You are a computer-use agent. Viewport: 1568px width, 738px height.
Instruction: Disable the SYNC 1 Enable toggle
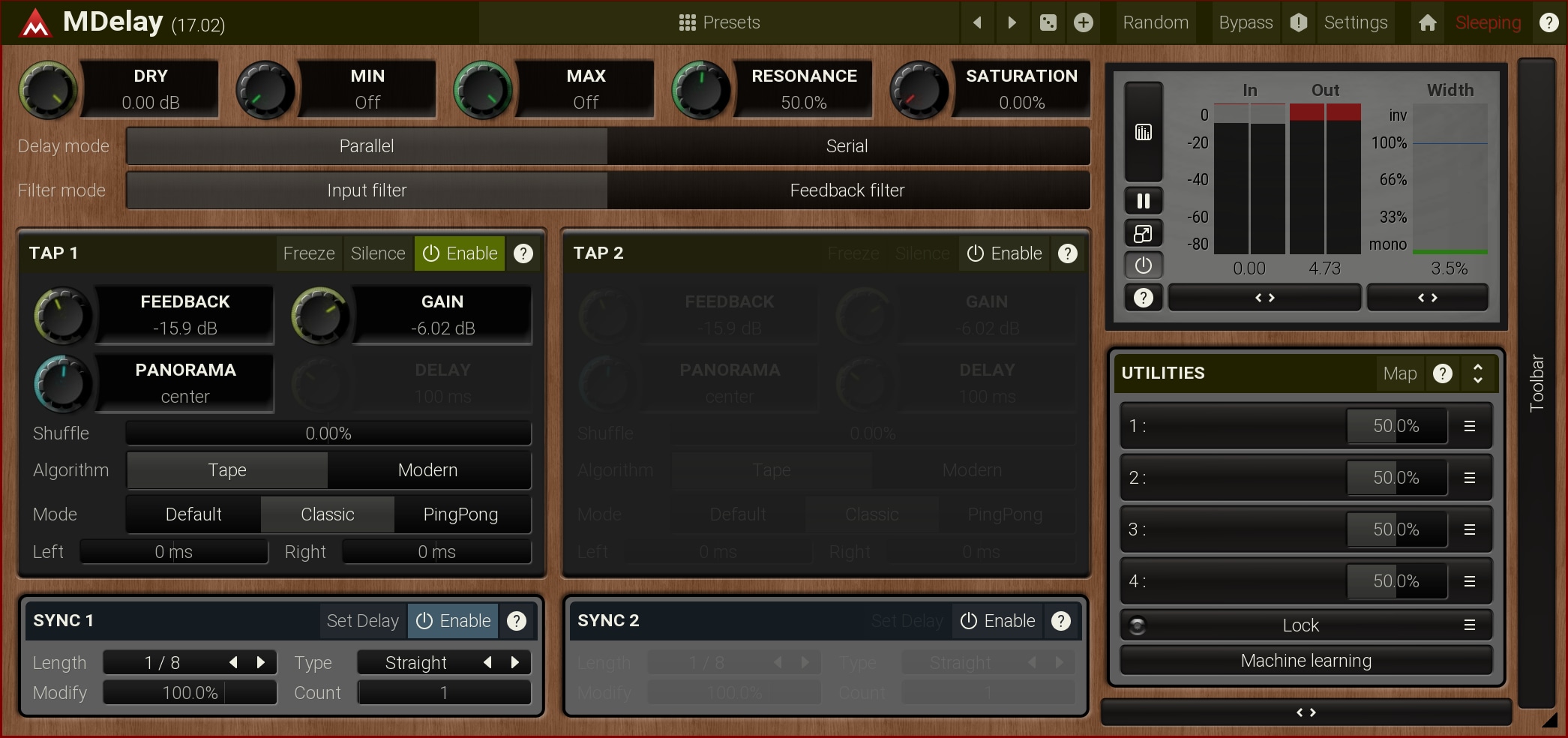click(454, 621)
